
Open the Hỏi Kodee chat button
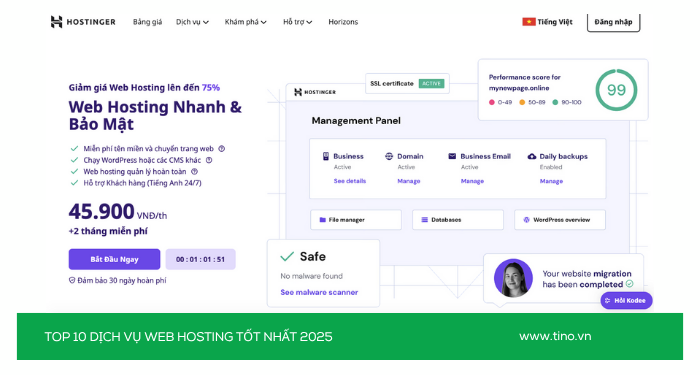626,300
